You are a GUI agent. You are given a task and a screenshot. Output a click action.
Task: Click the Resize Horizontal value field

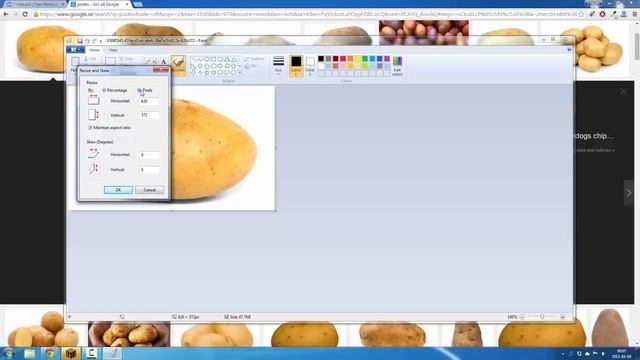coord(149,101)
